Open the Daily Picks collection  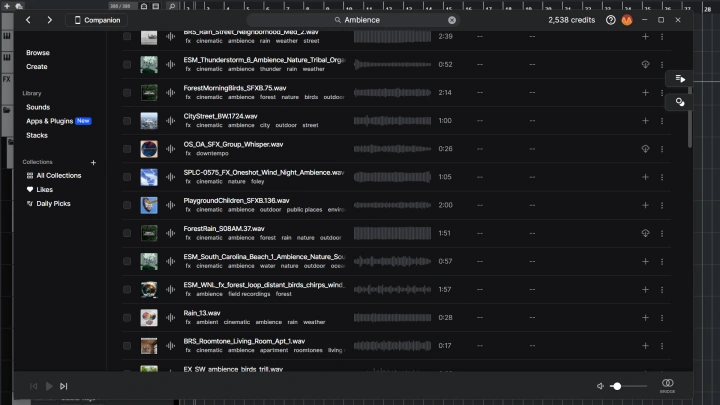click(48, 203)
